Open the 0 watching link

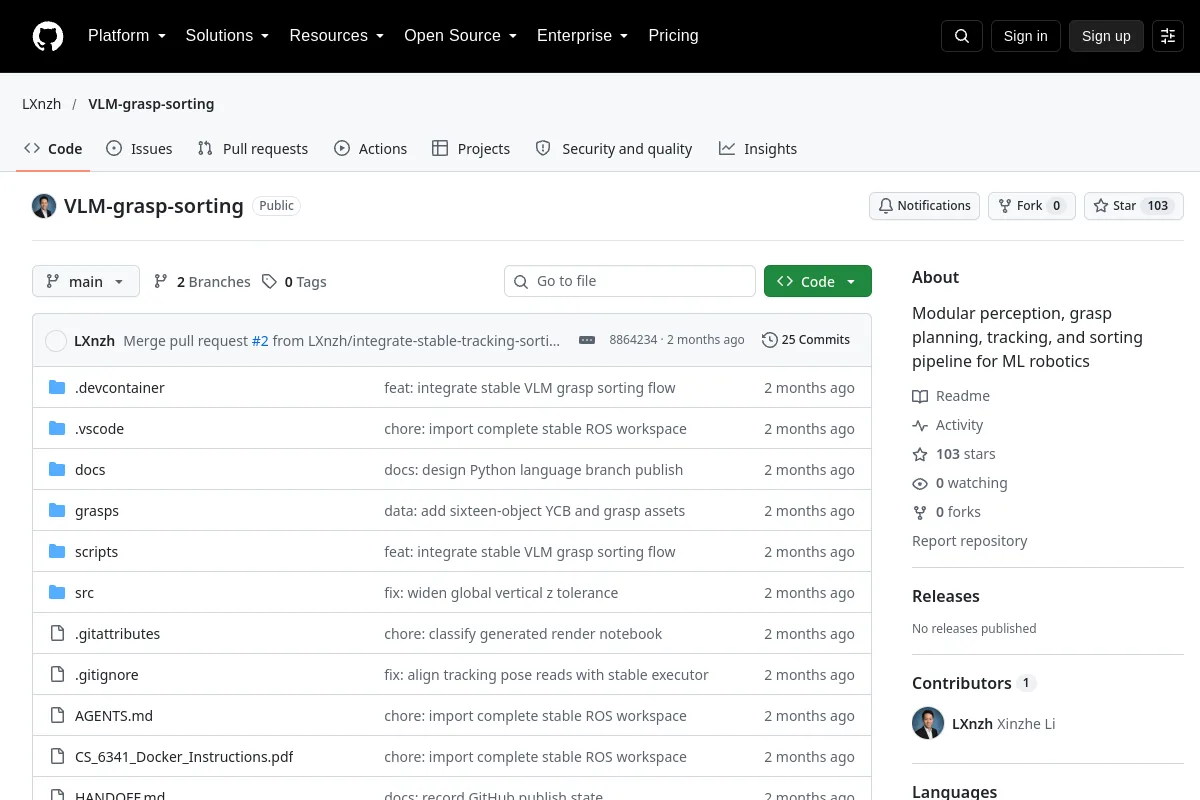(960, 483)
